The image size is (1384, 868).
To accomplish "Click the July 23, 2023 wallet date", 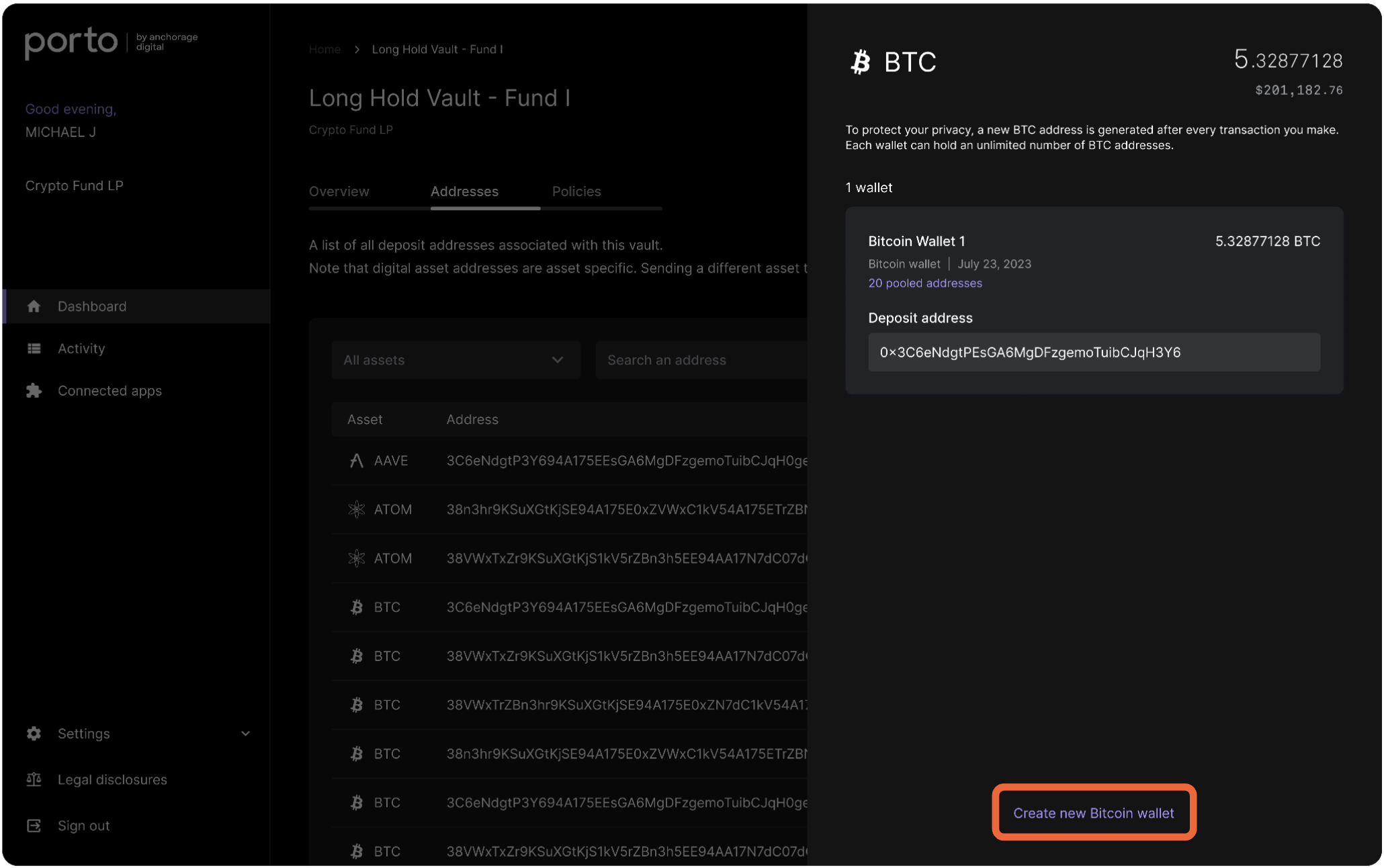I will pyautogui.click(x=994, y=264).
